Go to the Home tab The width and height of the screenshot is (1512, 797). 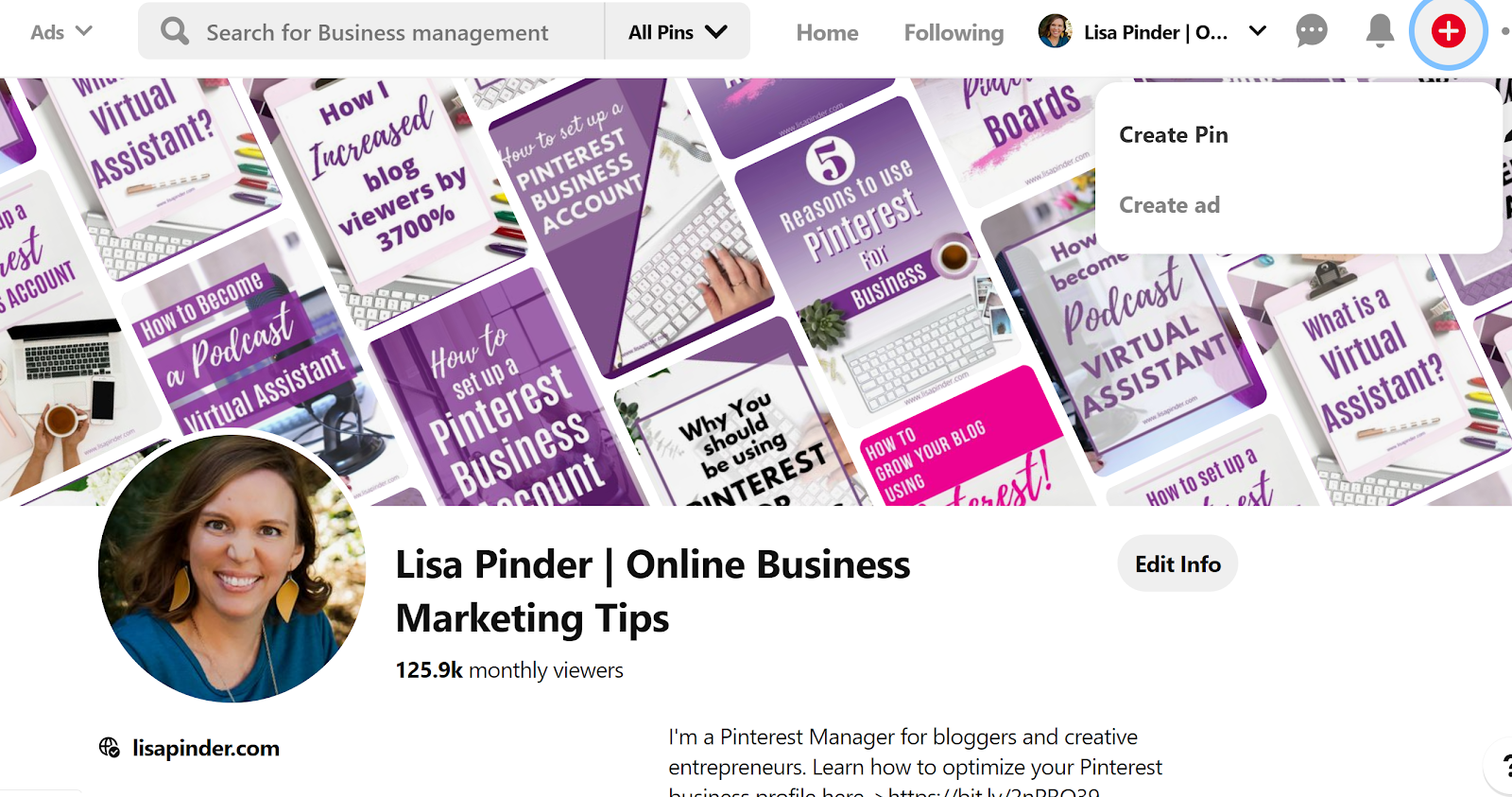(x=827, y=33)
